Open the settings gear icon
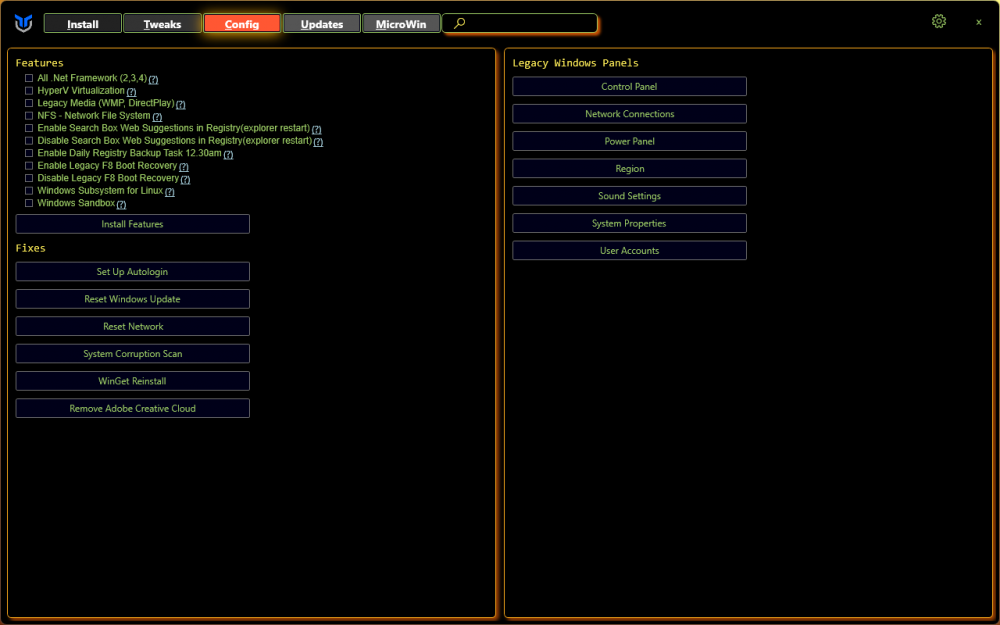 pyautogui.click(x=939, y=21)
